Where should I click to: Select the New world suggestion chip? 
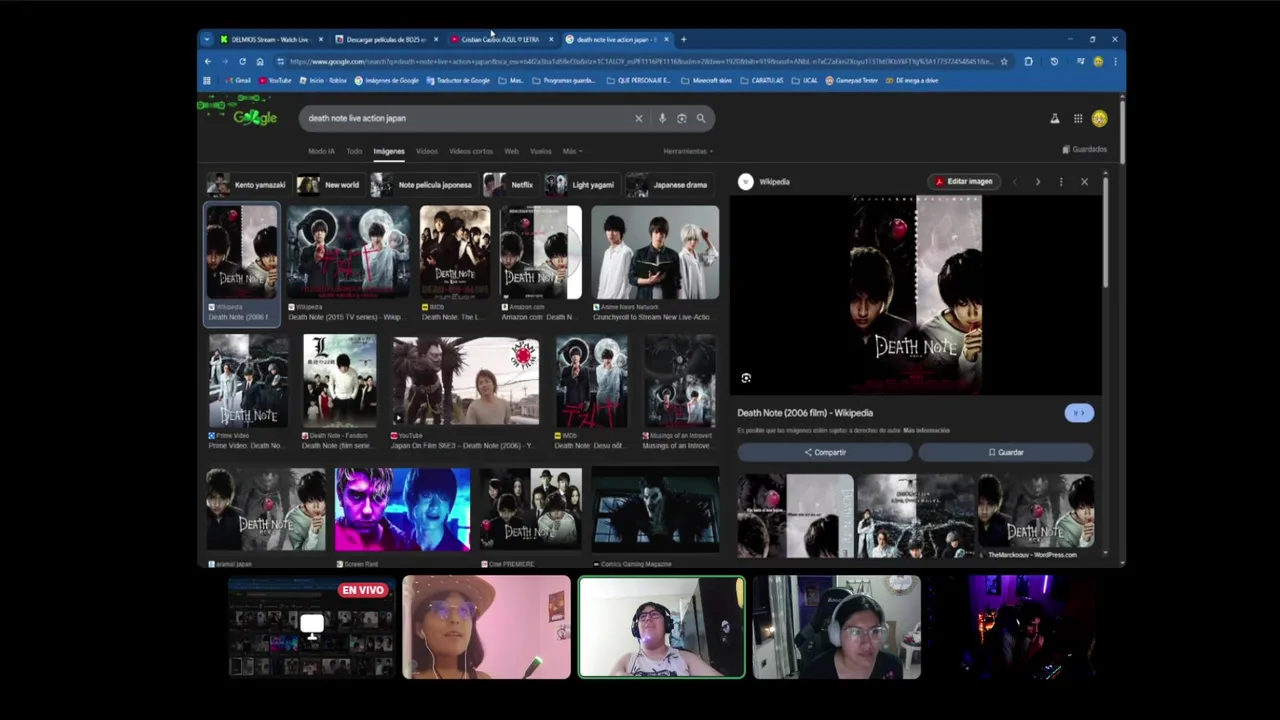point(329,185)
